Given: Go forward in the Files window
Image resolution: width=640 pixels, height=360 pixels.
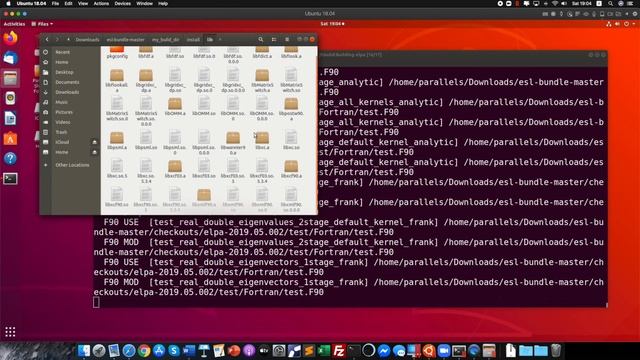Looking at the screenshot, I should (x=57, y=40).
